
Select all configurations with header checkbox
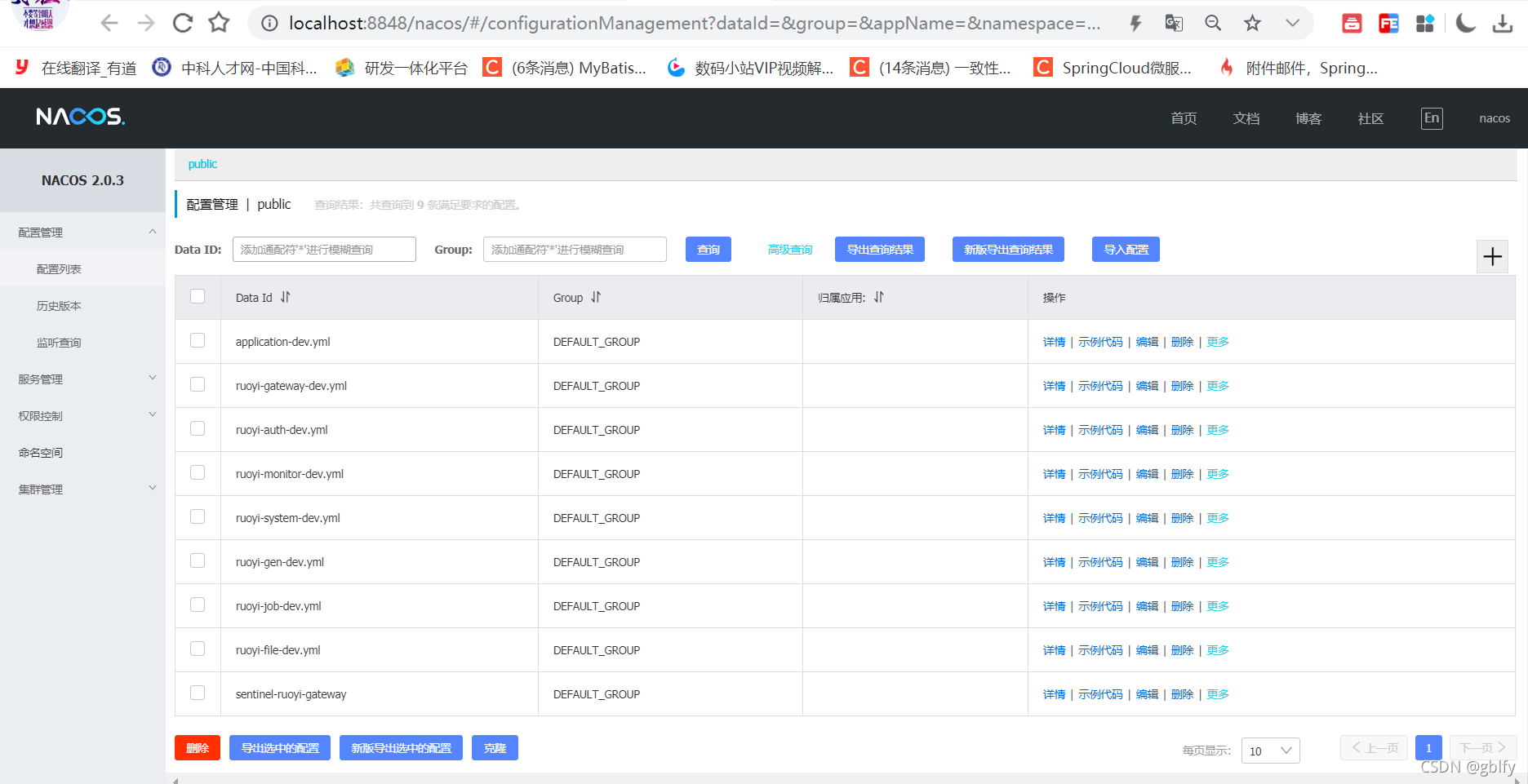tap(197, 296)
